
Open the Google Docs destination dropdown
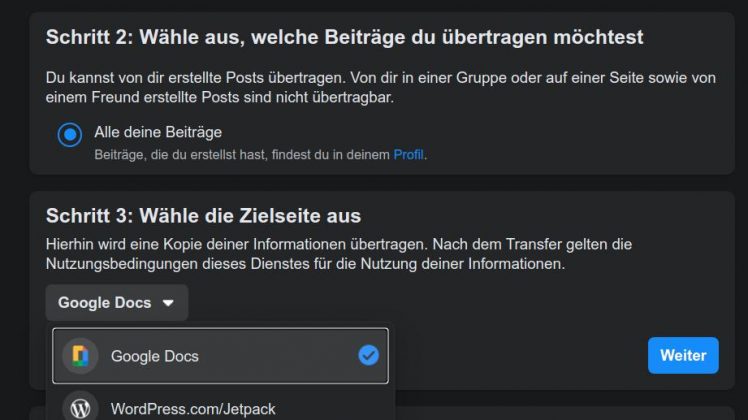click(116, 303)
